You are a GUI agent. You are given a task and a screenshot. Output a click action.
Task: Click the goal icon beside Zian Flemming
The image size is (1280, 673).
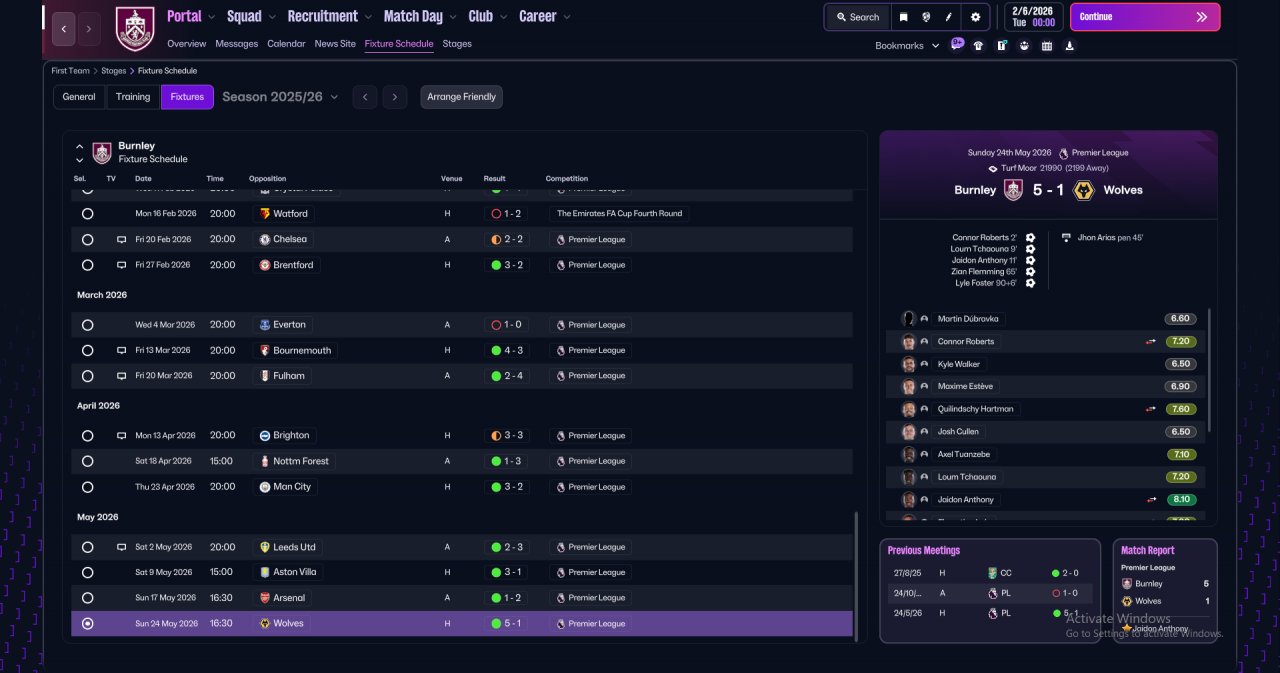(x=1030, y=271)
